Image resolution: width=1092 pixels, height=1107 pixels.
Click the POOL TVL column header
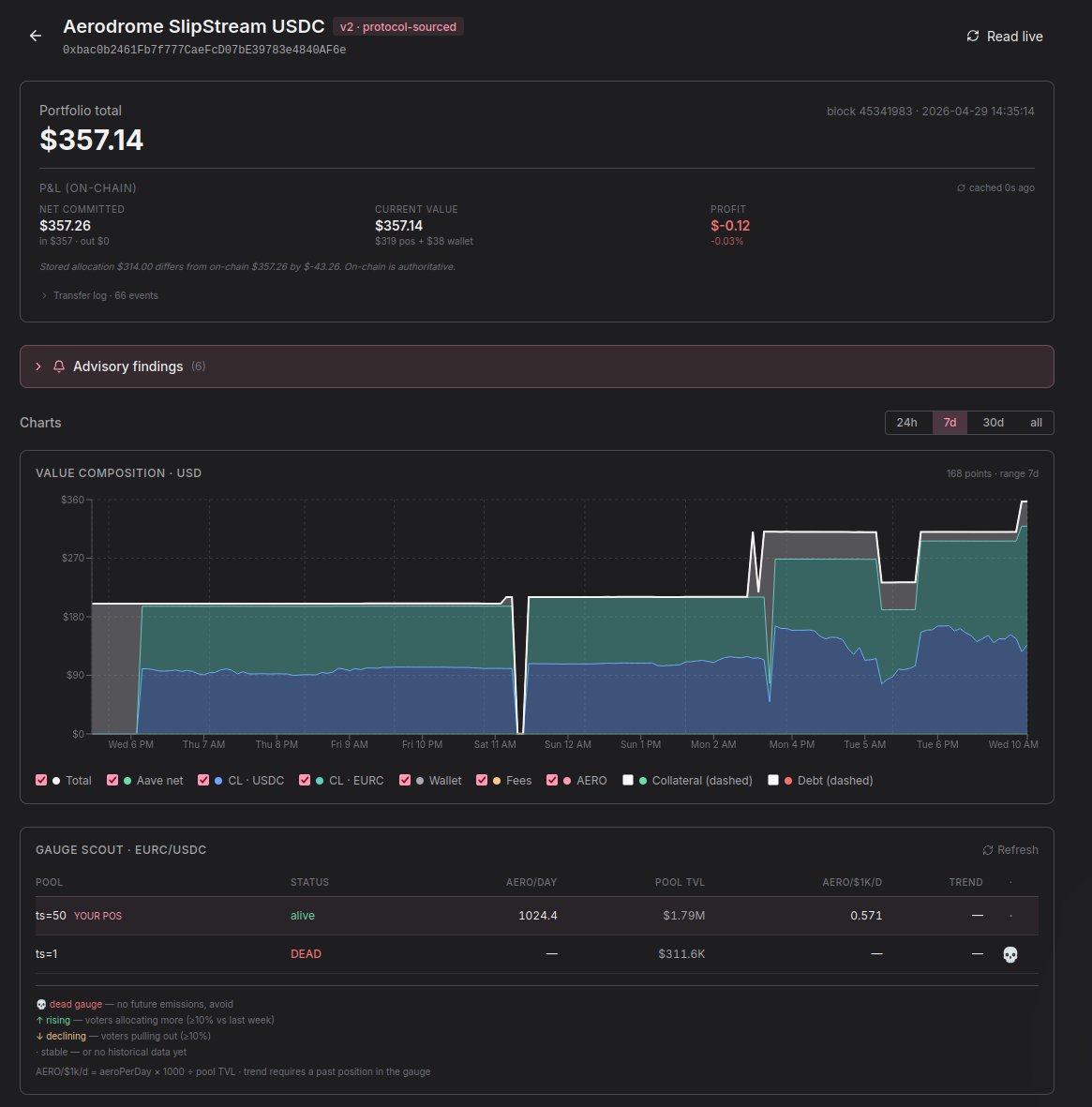[680, 882]
